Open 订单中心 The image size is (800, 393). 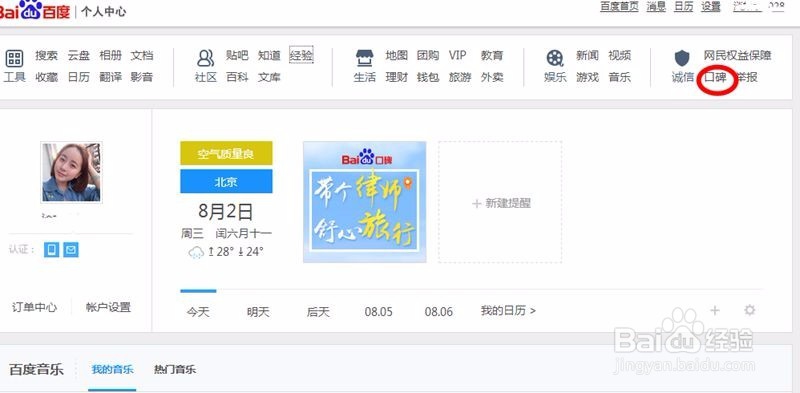pyautogui.click(x=34, y=307)
